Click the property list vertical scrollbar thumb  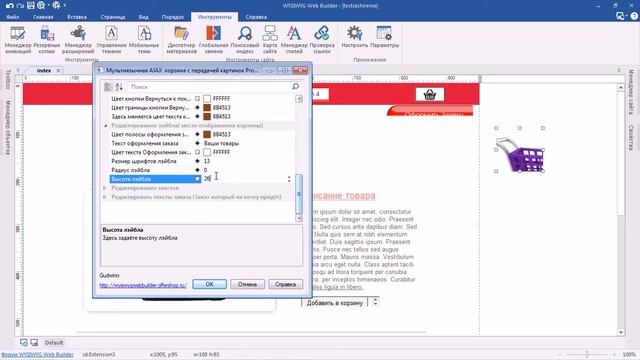click(x=299, y=194)
